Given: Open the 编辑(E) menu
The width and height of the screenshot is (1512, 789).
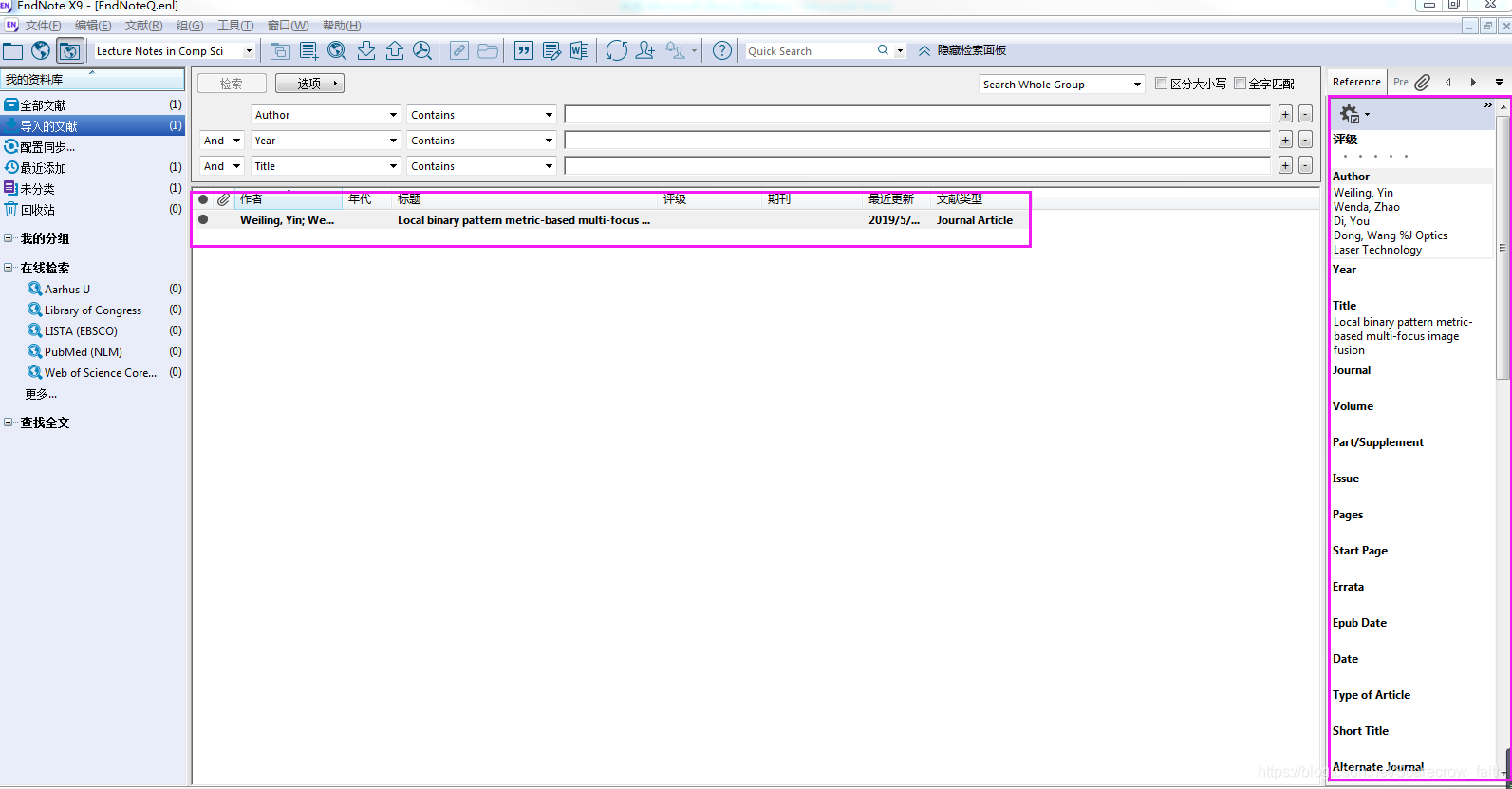Looking at the screenshot, I should (x=93, y=26).
